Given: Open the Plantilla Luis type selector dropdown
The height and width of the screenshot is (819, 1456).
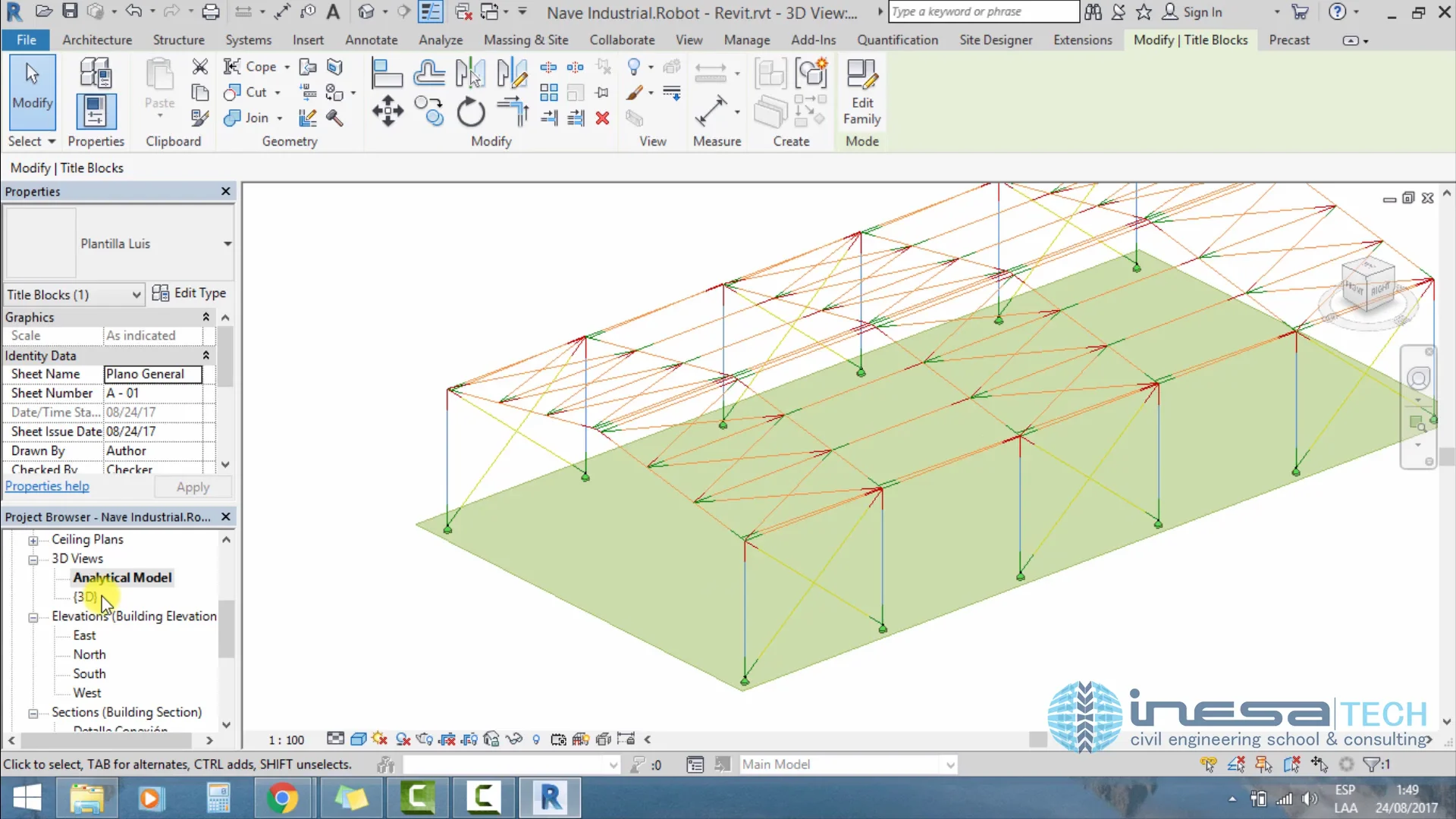Looking at the screenshot, I should pos(227,243).
